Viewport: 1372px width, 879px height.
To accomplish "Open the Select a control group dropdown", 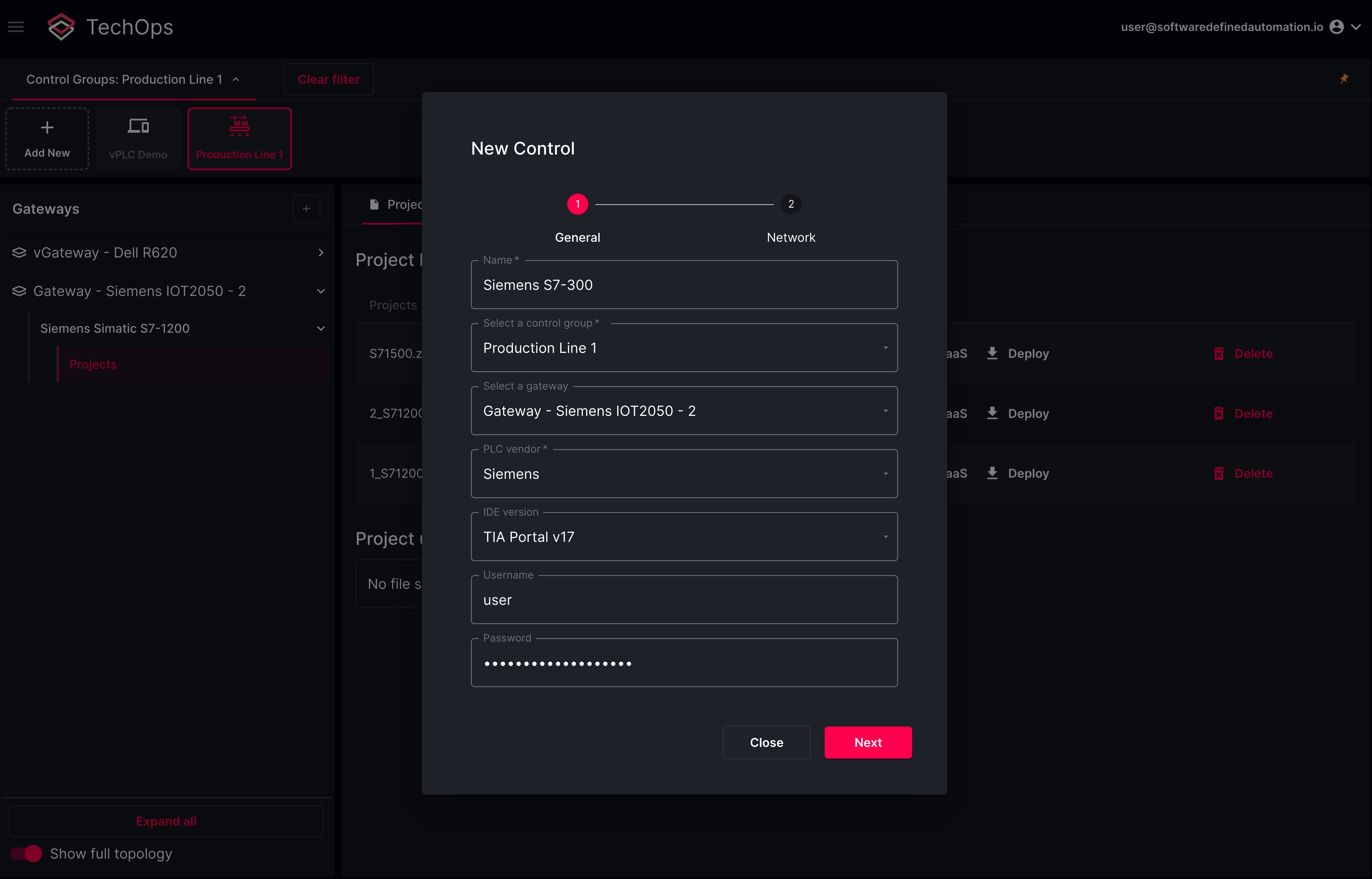I will (684, 348).
